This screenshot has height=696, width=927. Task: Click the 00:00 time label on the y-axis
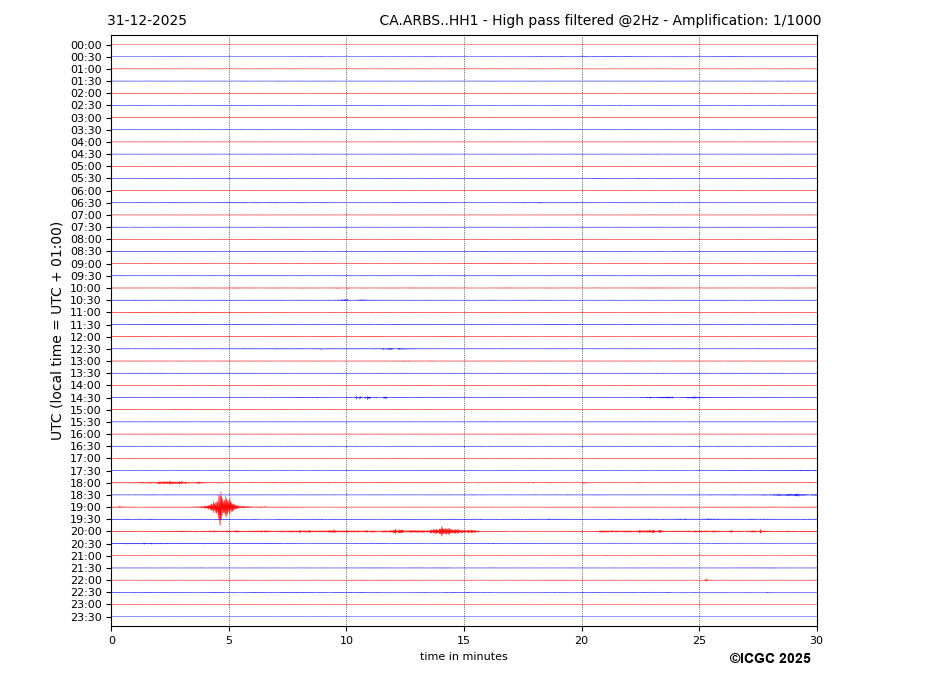pos(86,45)
